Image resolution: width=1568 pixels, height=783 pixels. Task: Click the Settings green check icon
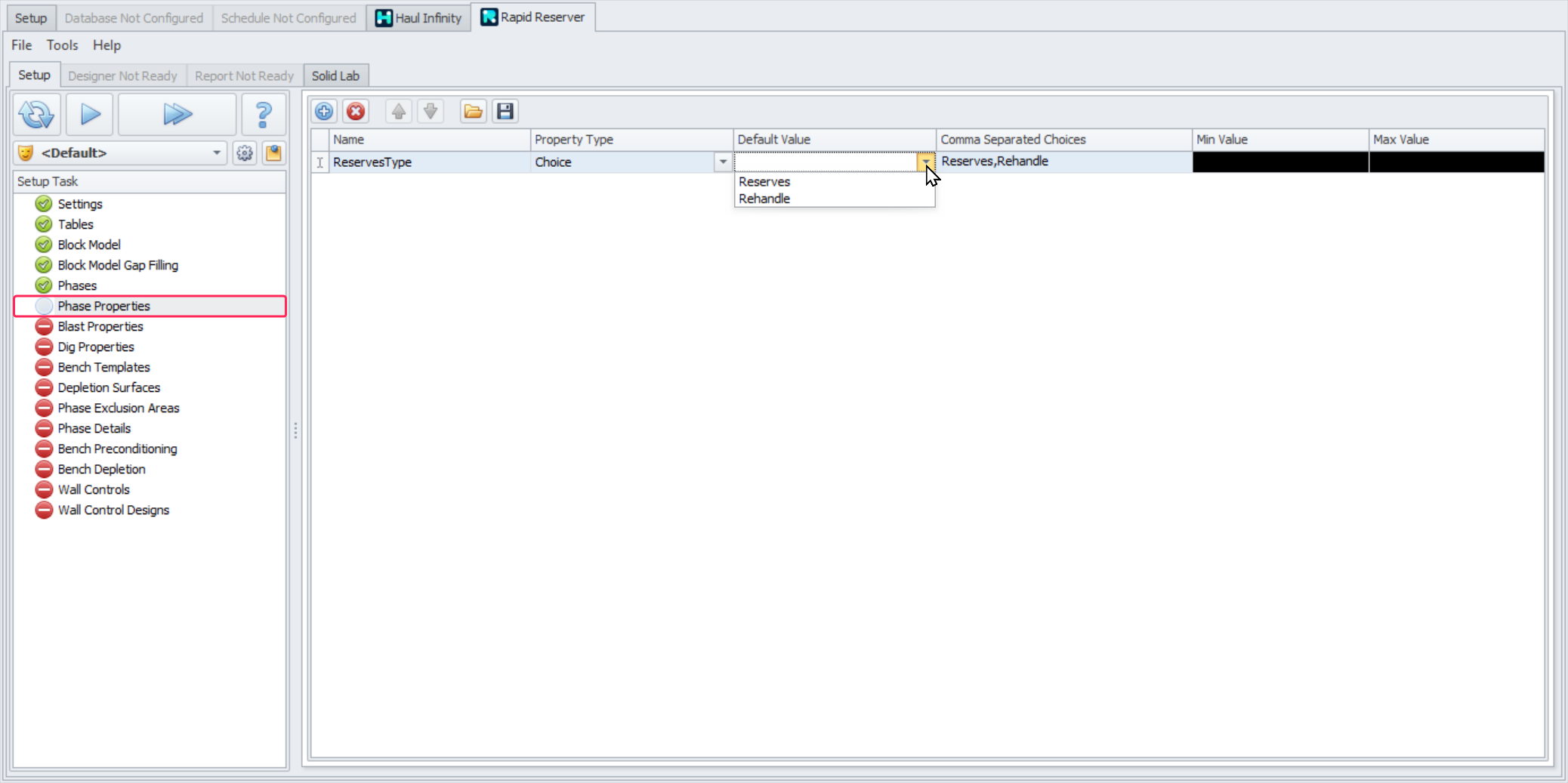pos(45,204)
